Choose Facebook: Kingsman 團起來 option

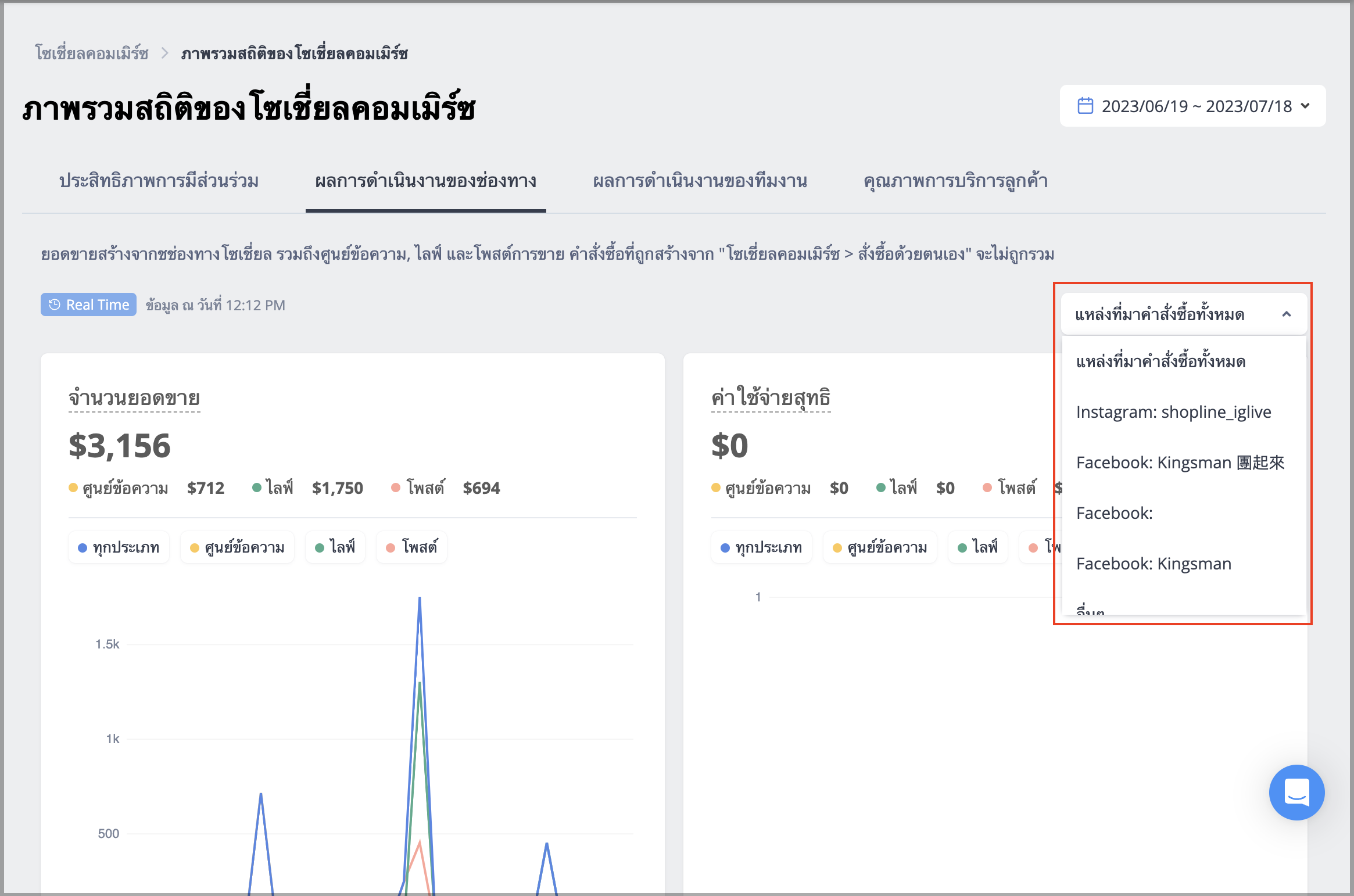click(x=1184, y=463)
